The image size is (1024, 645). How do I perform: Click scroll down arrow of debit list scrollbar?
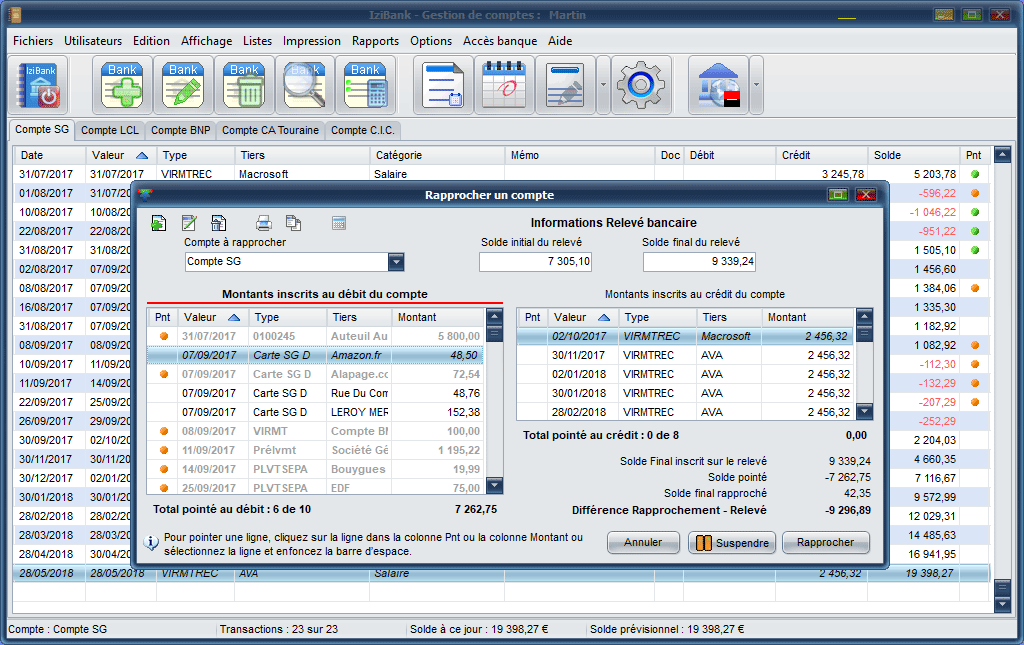(x=494, y=485)
